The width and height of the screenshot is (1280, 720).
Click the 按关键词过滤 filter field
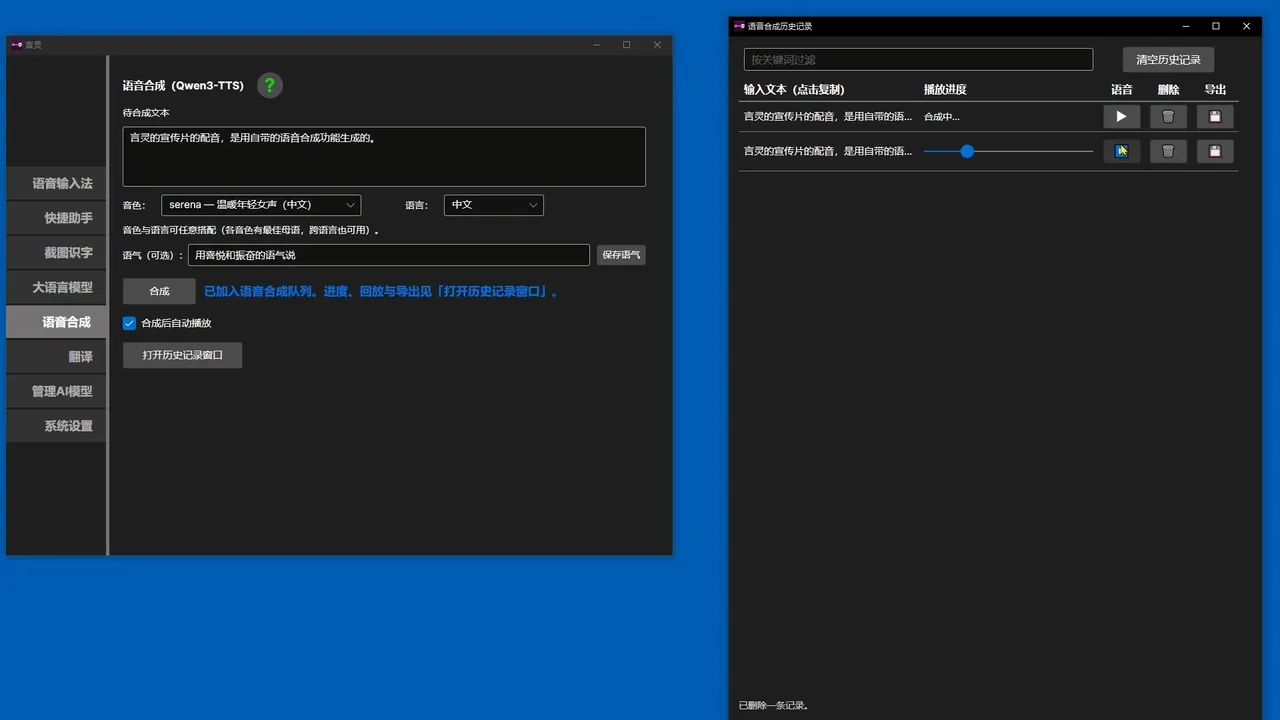click(x=918, y=60)
